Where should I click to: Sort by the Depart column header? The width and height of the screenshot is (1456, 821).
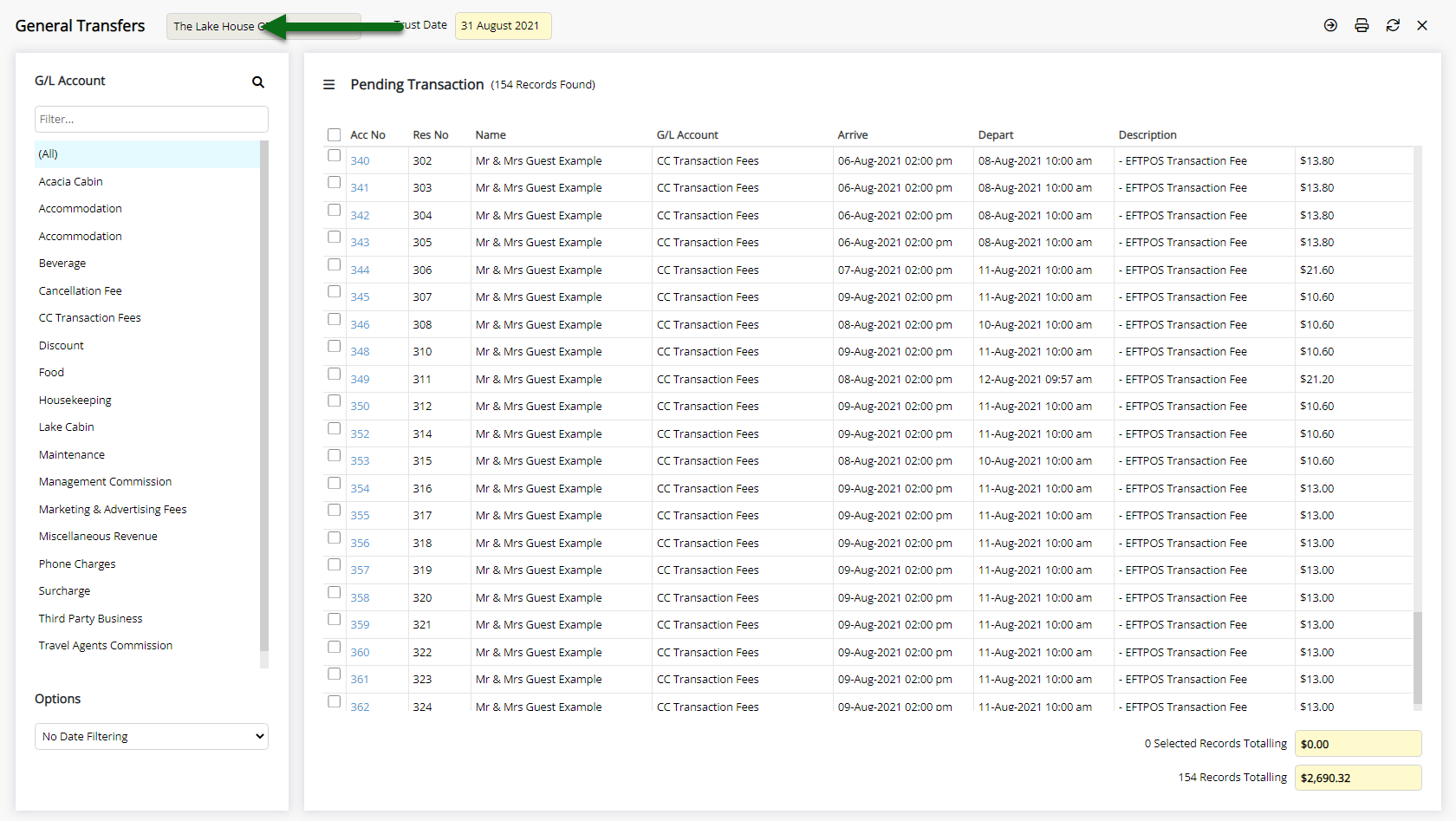coord(996,135)
